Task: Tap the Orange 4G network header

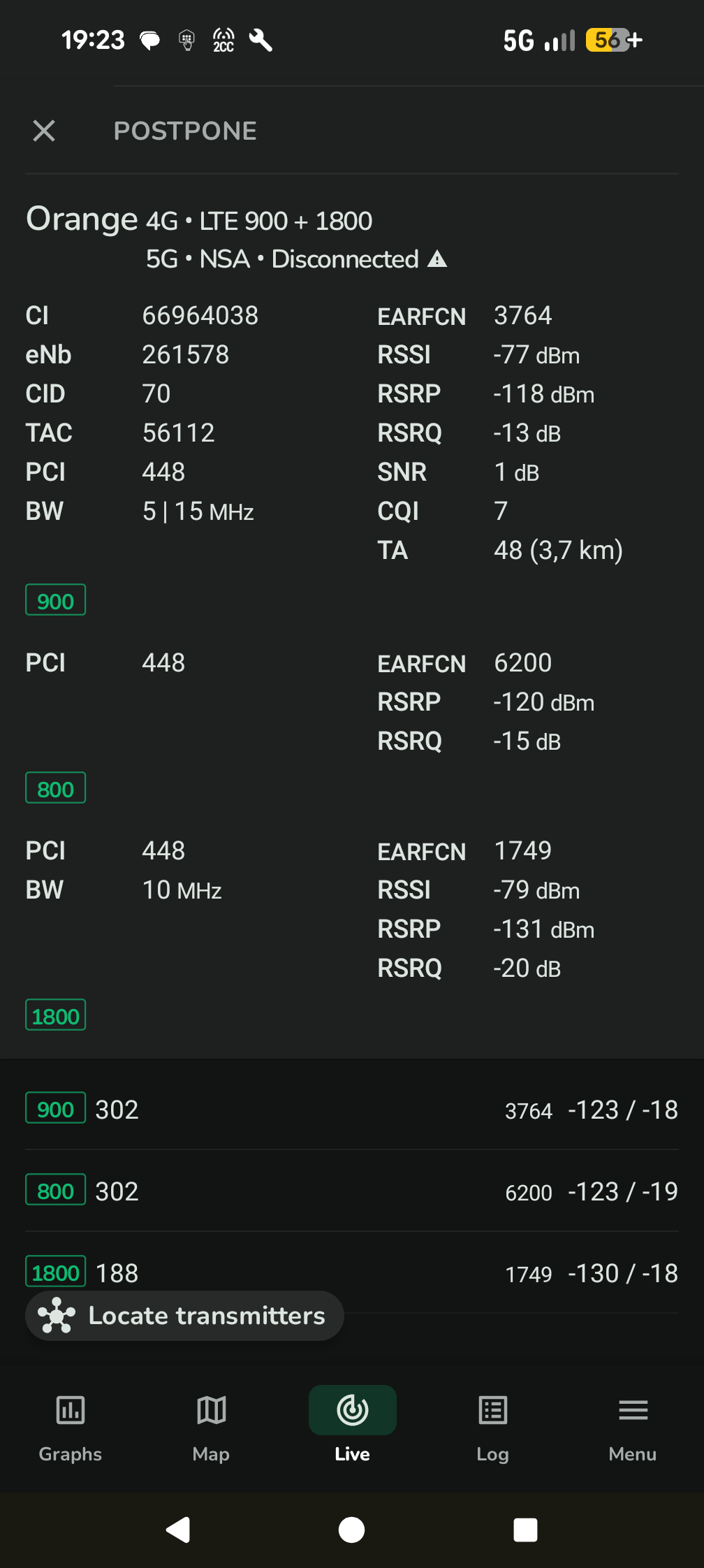Action: click(199, 220)
